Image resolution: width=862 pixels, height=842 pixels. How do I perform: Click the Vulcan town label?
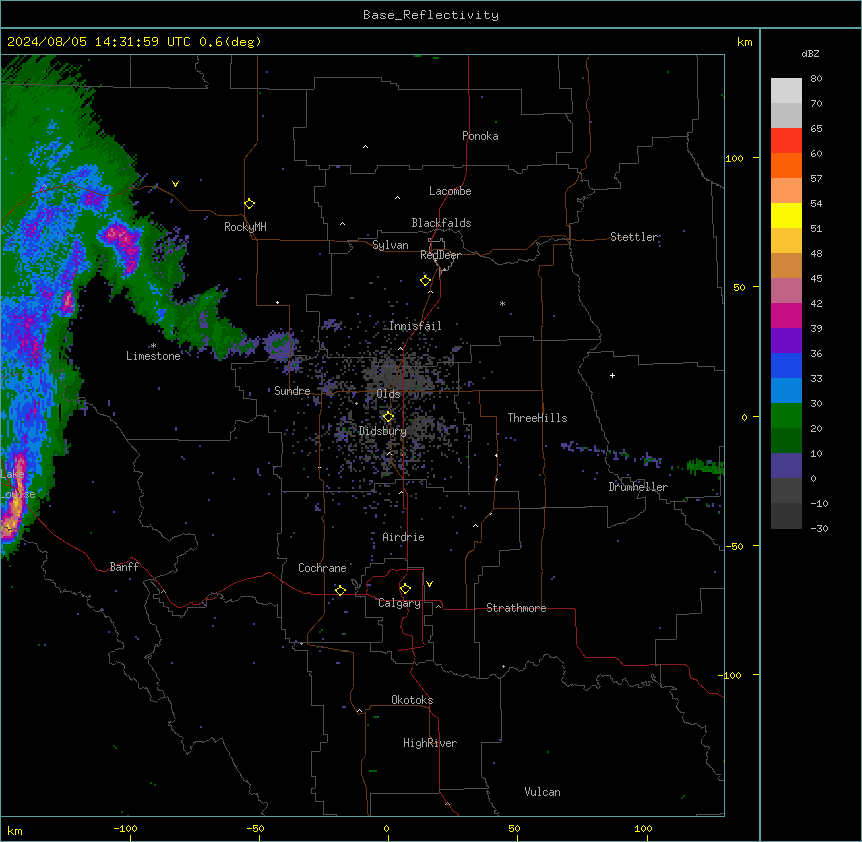point(543,792)
